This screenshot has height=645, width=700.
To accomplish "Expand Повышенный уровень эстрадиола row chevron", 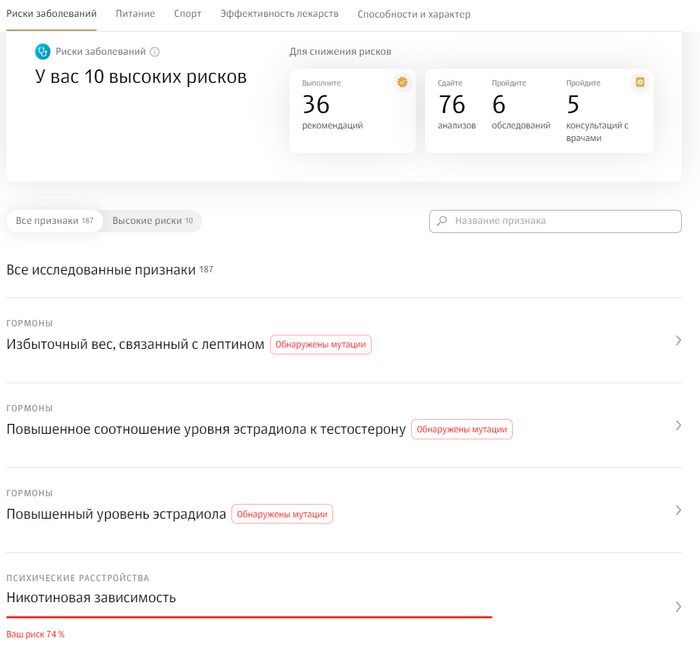I will tap(678, 510).
